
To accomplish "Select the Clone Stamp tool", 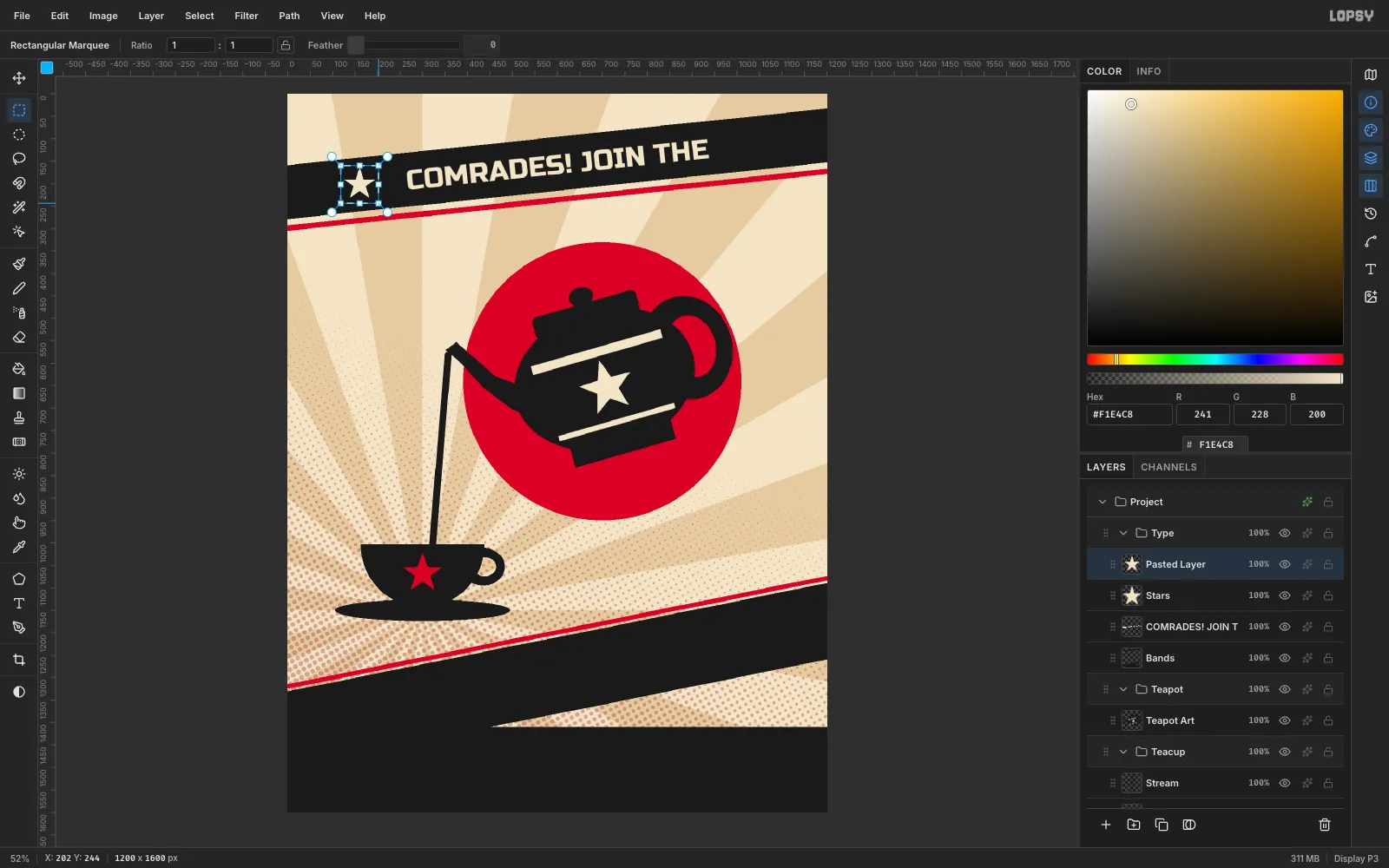I will pyautogui.click(x=19, y=418).
